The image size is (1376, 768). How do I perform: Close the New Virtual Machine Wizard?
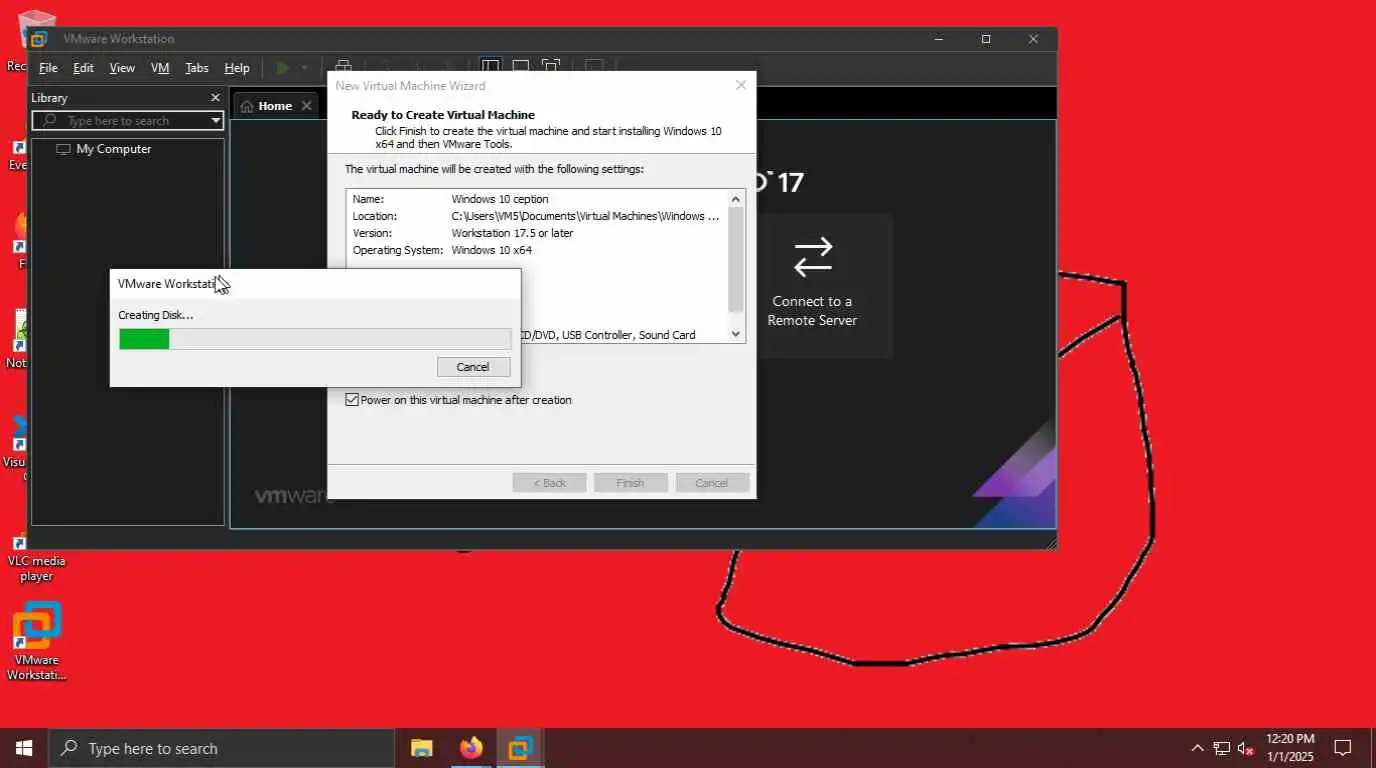741,86
